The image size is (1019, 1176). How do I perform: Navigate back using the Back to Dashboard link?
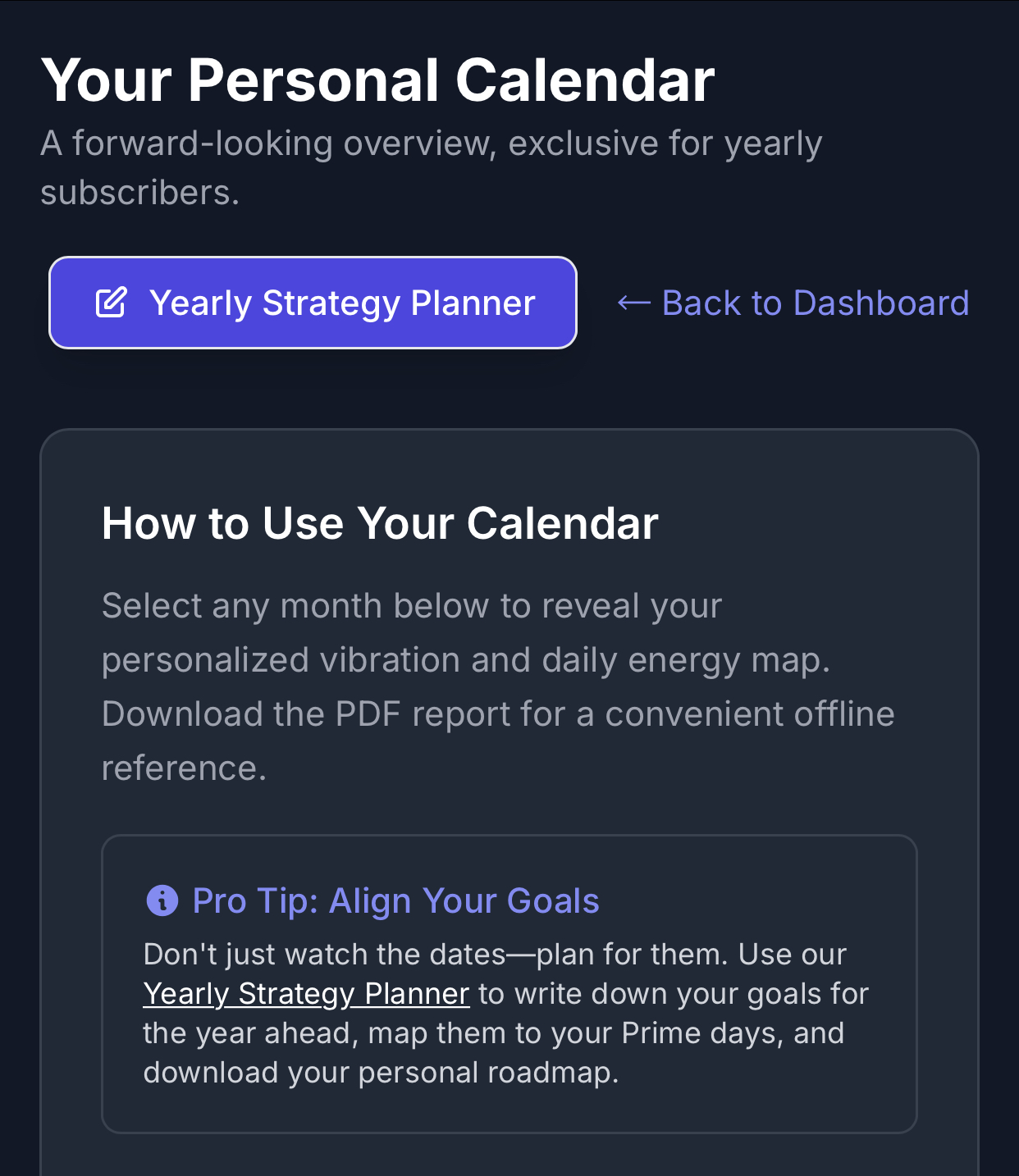point(815,303)
